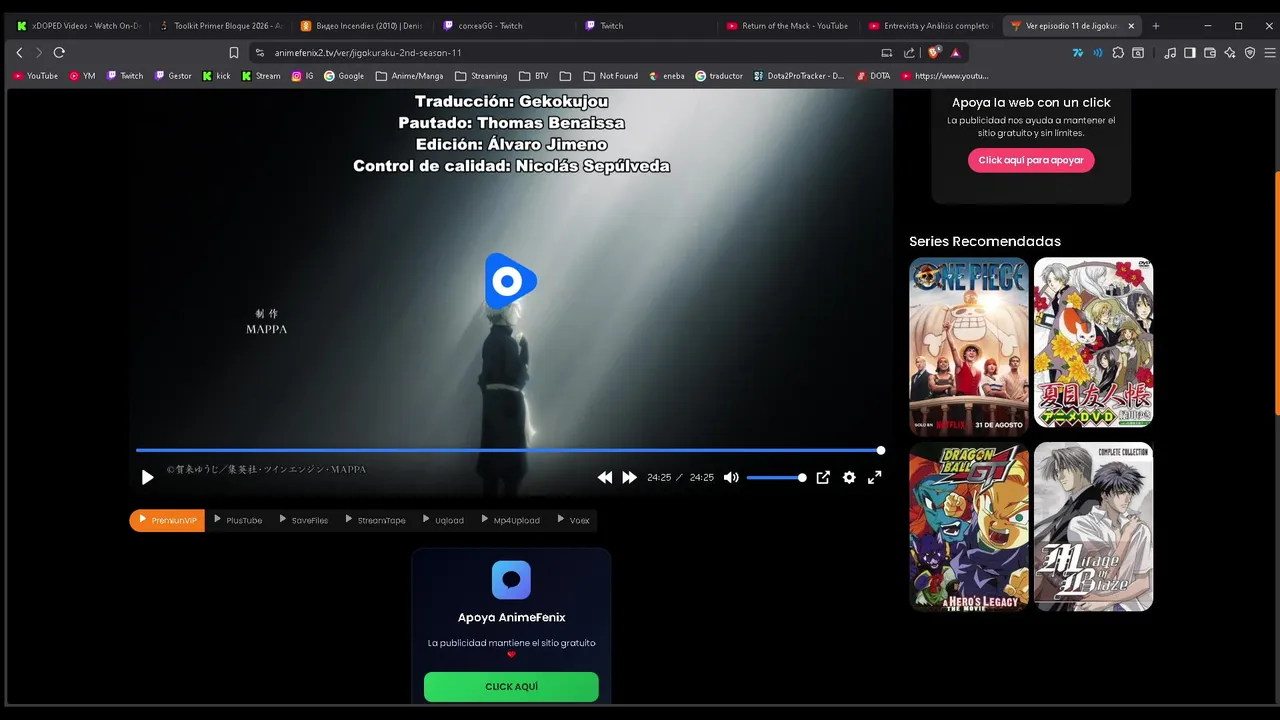Open the Google bookmark
1280x720 pixels.
[x=344, y=76]
